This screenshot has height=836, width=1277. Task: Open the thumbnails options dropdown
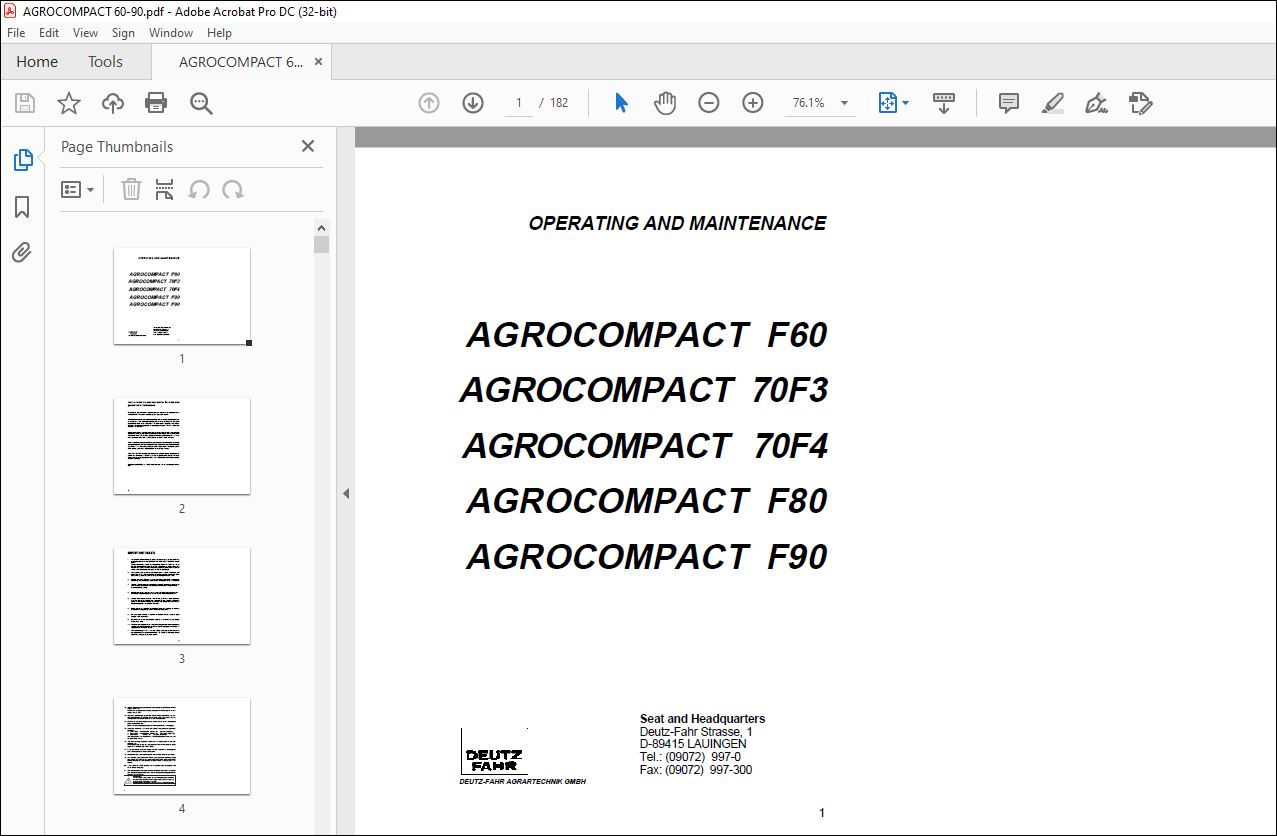pos(78,189)
